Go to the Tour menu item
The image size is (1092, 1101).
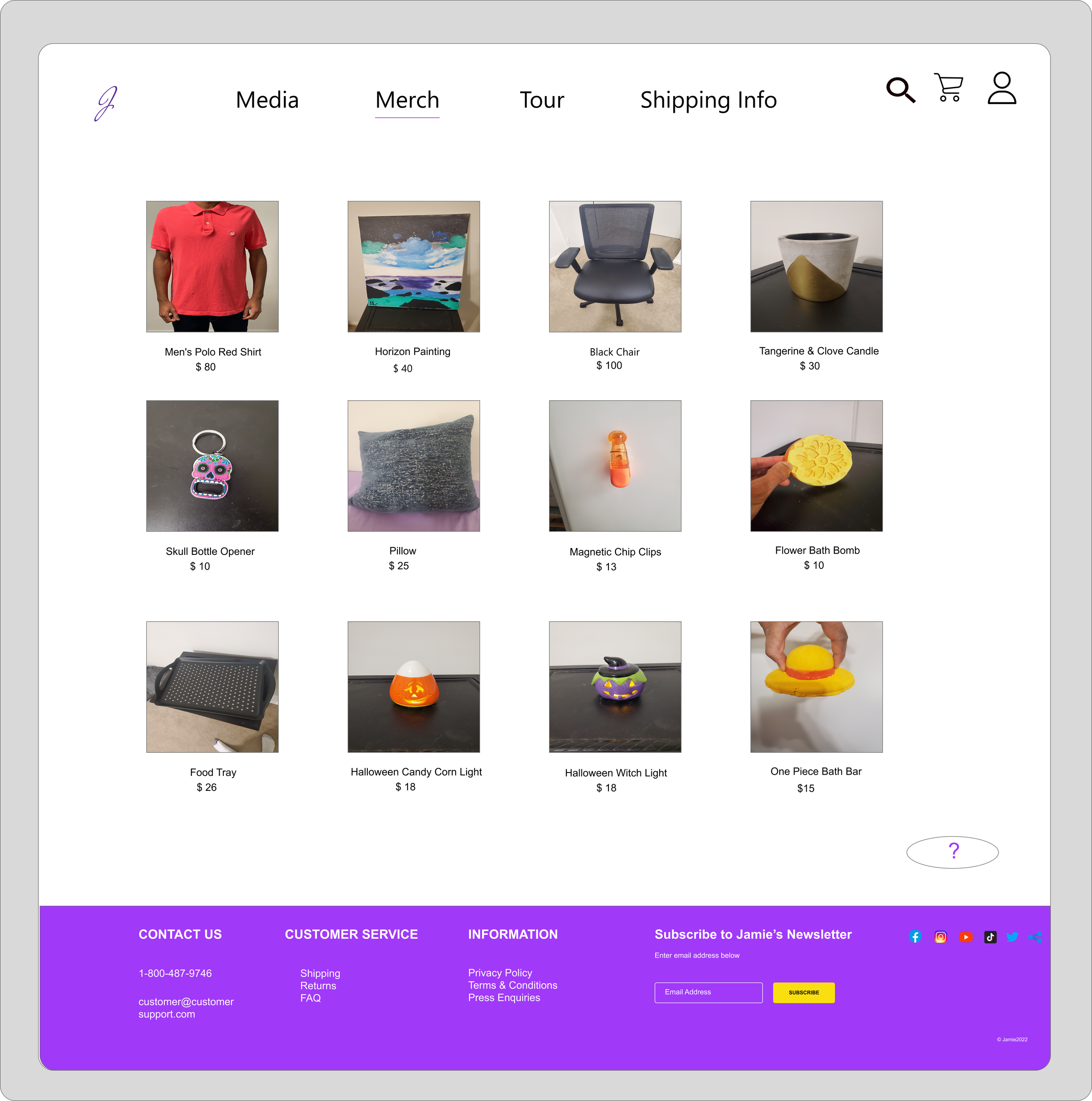coord(542,100)
